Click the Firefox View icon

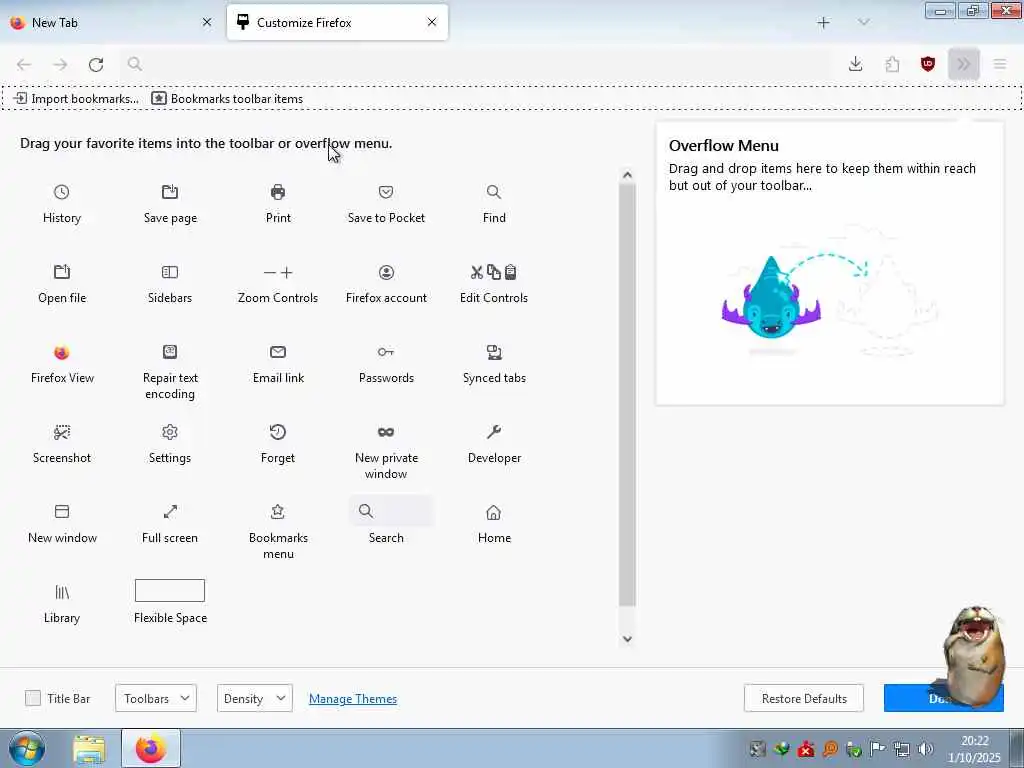pos(61,352)
